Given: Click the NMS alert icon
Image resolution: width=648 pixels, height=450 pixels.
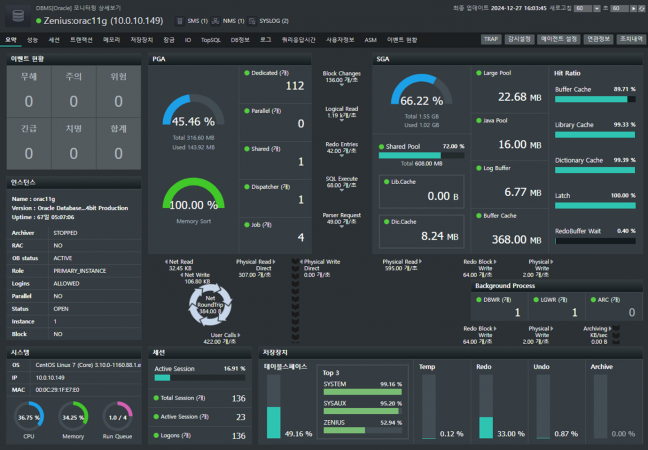Looking at the screenshot, I should click(x=216, y=19).
